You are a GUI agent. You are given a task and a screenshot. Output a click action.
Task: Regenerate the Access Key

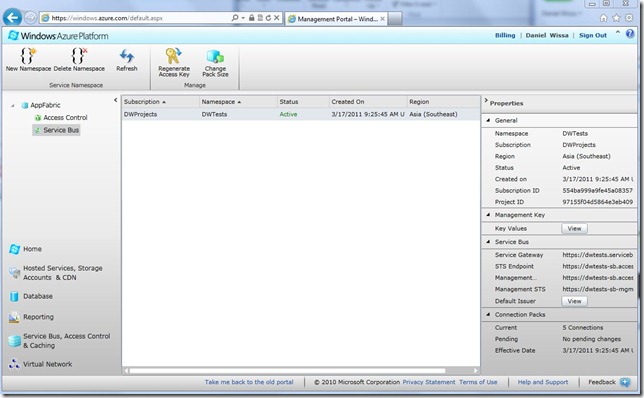coord(174,62)
